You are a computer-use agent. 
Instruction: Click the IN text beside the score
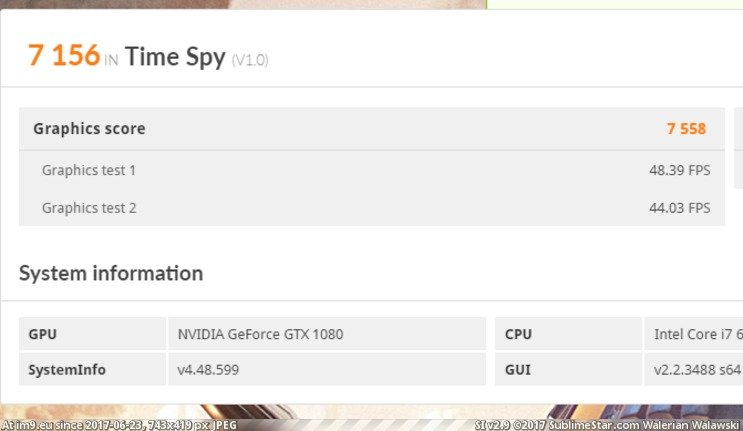111,61
